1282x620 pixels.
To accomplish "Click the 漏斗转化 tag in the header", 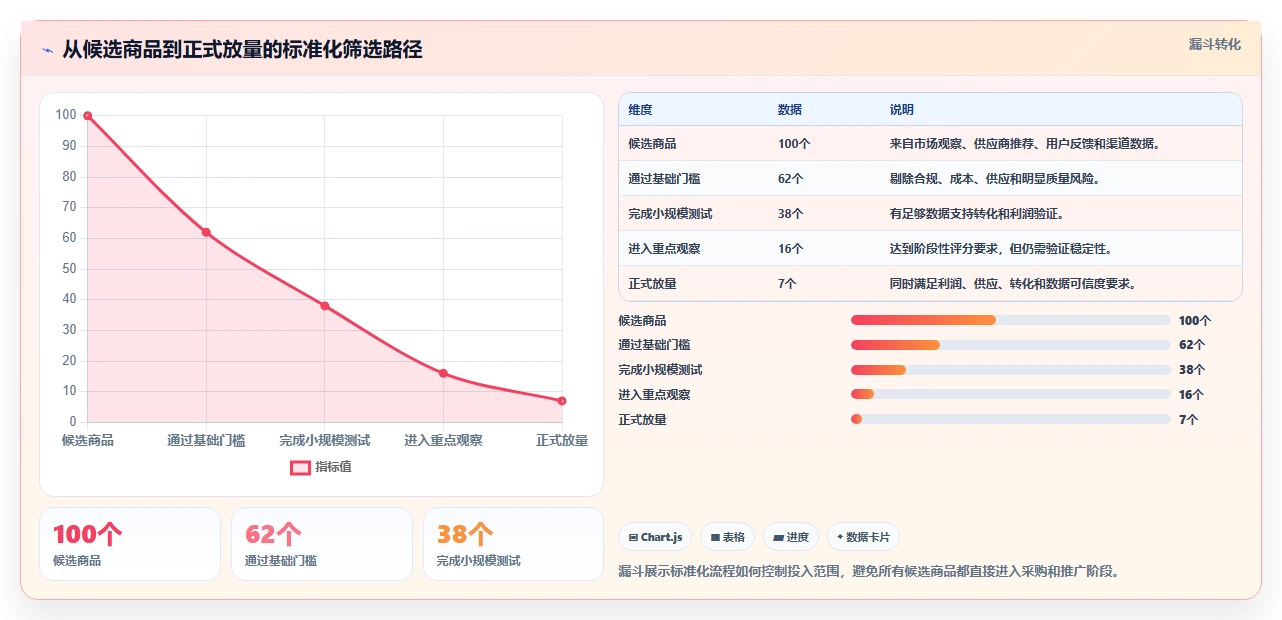I will point(1214,44).
